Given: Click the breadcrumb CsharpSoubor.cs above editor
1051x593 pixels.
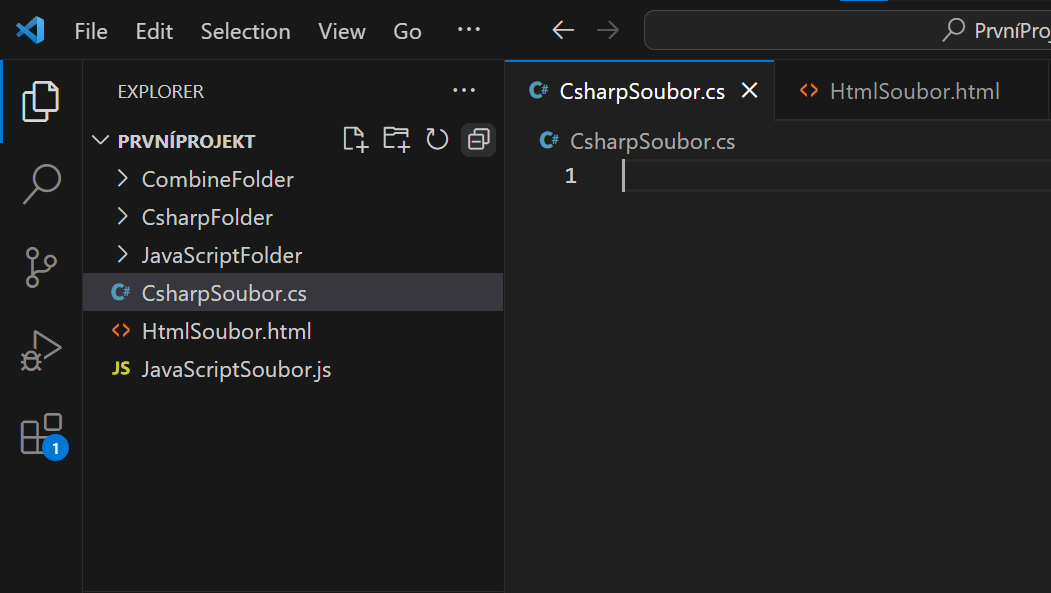Looking at the screenshot, I should click(x=652, y=141).
